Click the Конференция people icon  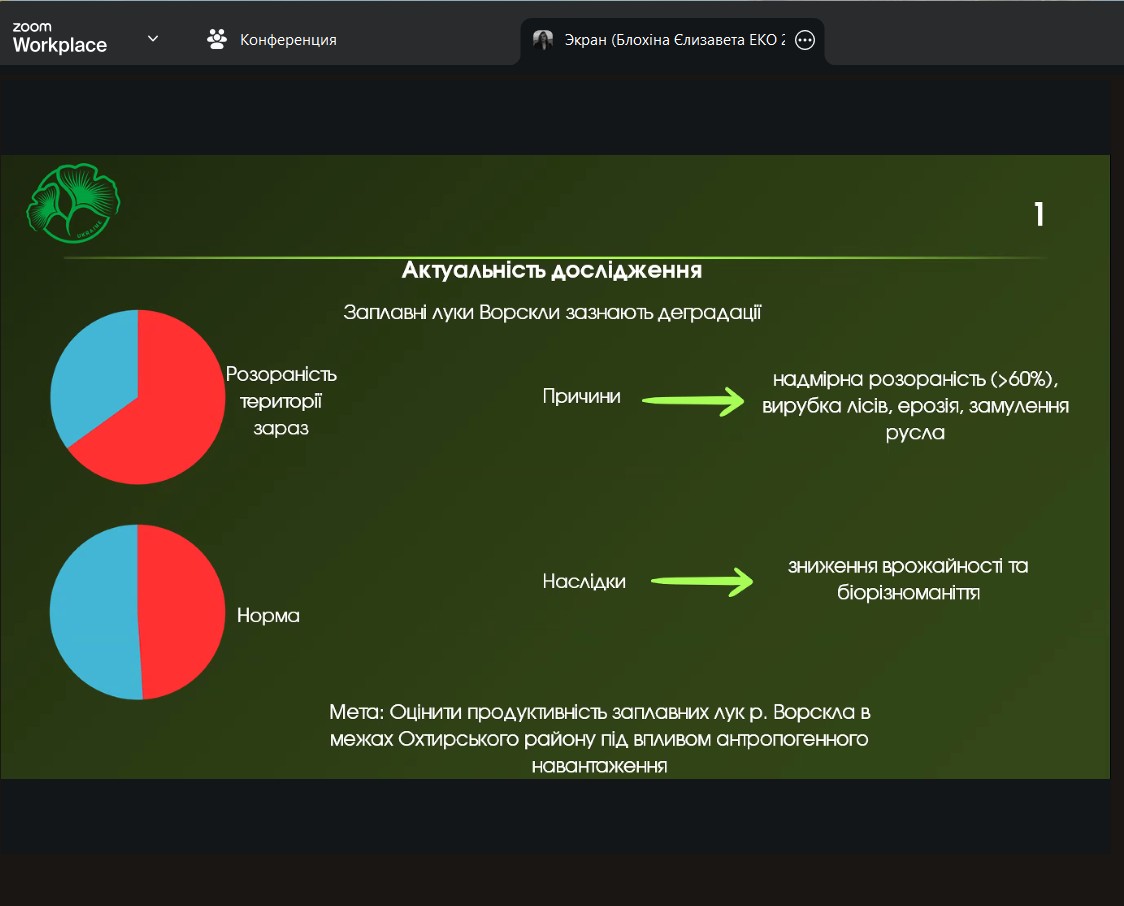click(x=216, y=40)
